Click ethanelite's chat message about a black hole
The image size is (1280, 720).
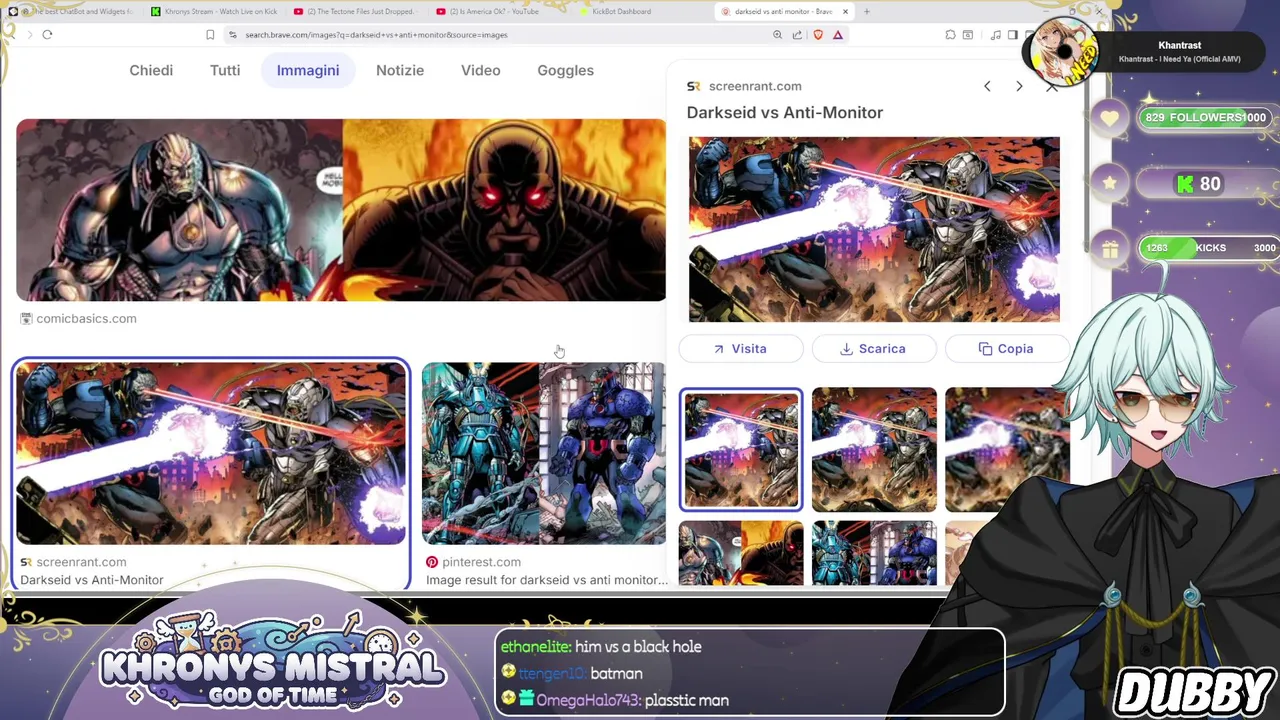pos(601,647)
